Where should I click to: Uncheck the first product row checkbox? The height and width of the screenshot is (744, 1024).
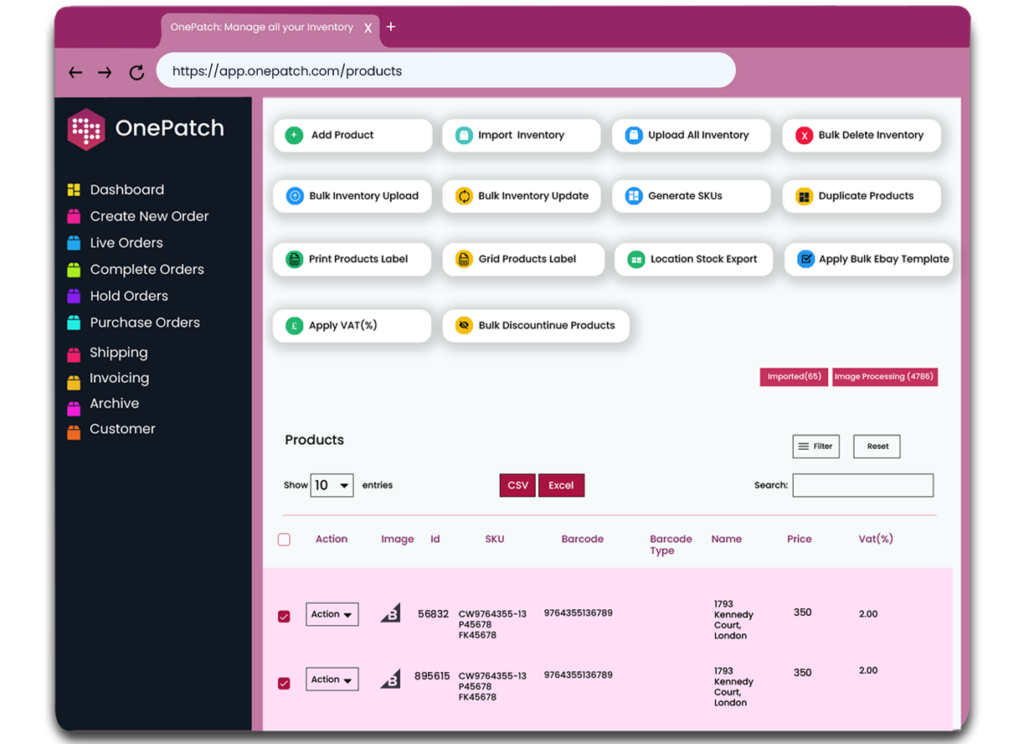(284, 617)
